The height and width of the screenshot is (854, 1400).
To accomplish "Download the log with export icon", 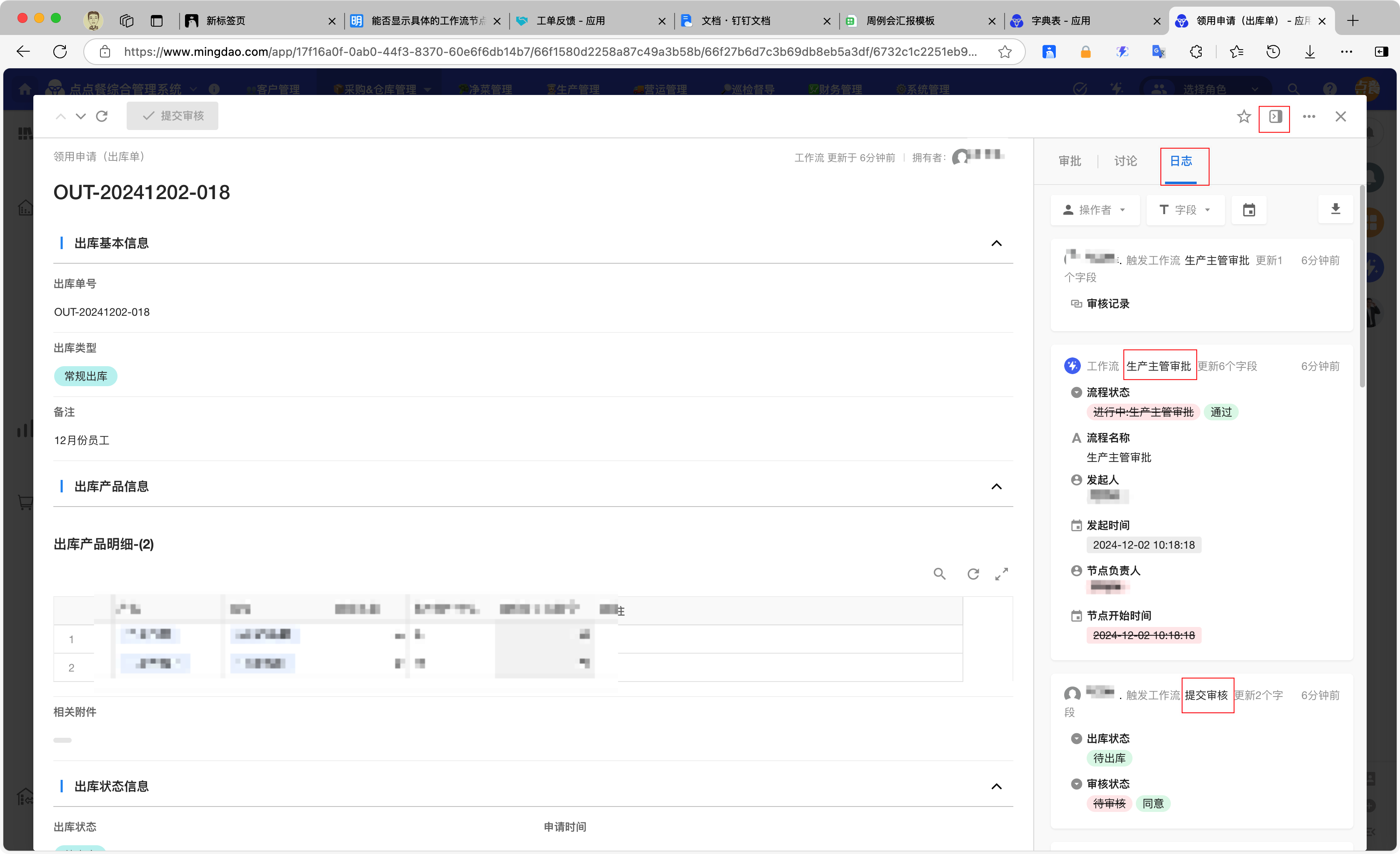I will [1335, 209].
